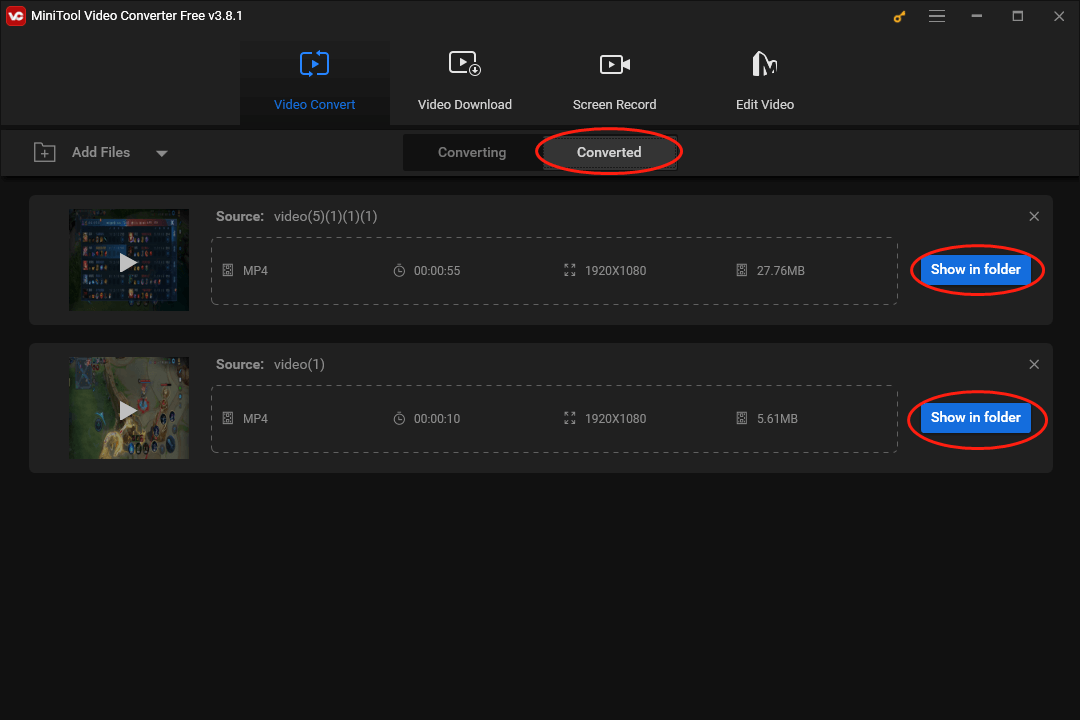Select the Converted list tab
Viewport: 1080px width, 720px height.
pyautogui.click(x=609, y=152)
